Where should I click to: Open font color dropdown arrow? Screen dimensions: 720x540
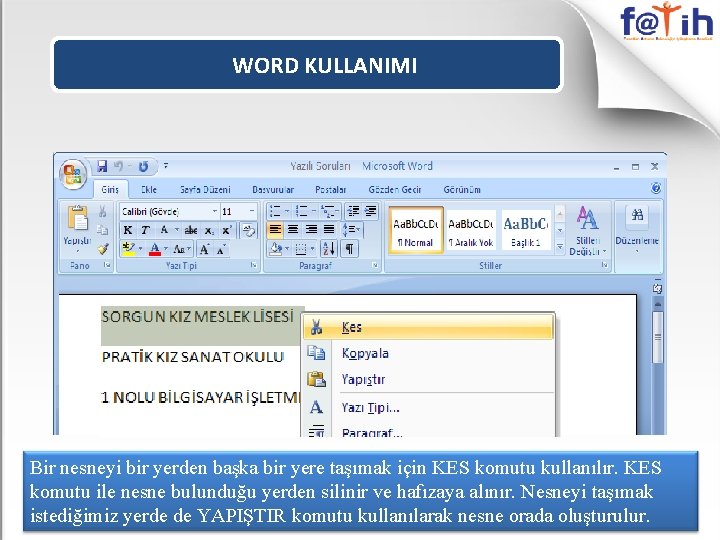166,249
